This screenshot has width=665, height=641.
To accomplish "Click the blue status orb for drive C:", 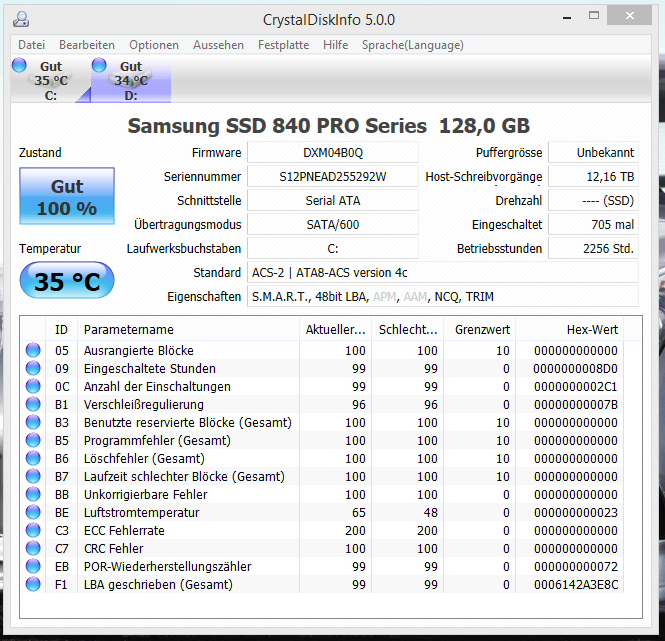I will pyautogui.click(x=19, y=66).
